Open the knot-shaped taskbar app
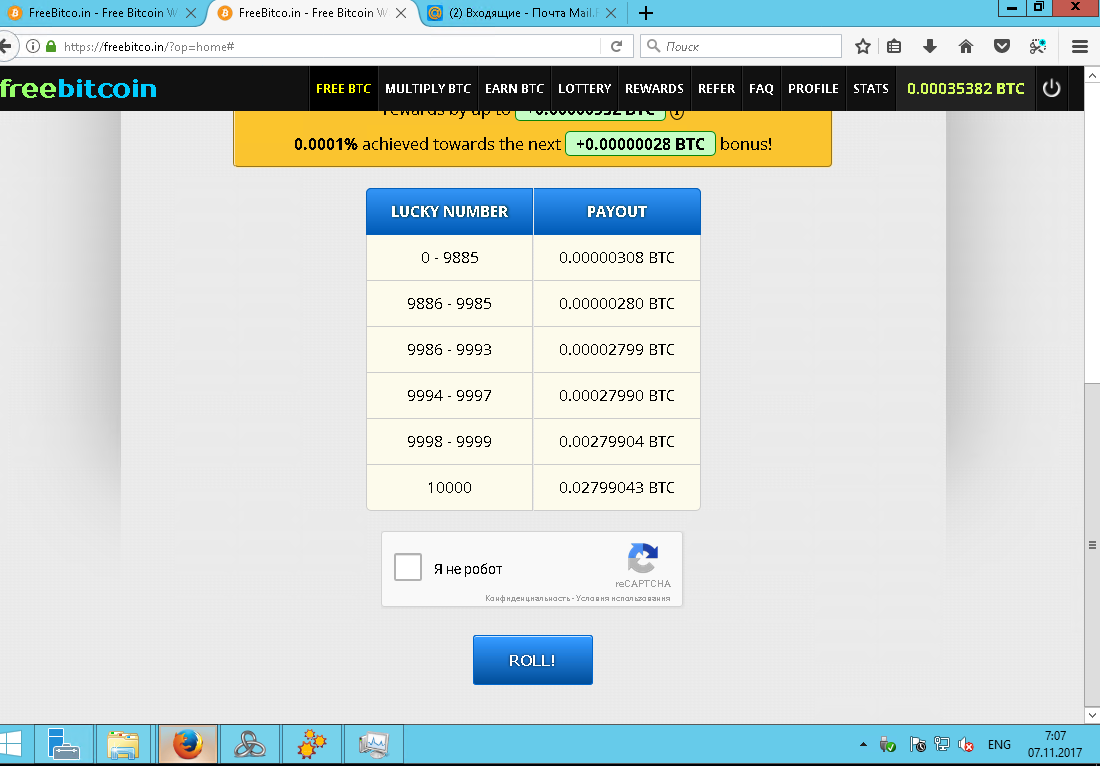This screenshot has height=766, width=1100. [x=250, y=744]
